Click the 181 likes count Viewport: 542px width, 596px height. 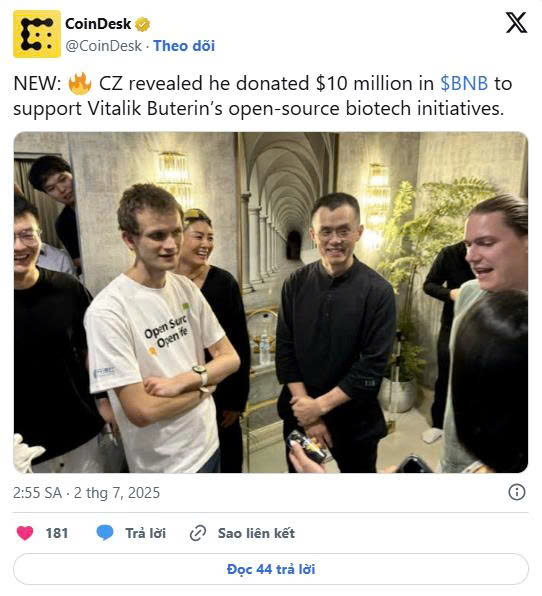point(57,533)
